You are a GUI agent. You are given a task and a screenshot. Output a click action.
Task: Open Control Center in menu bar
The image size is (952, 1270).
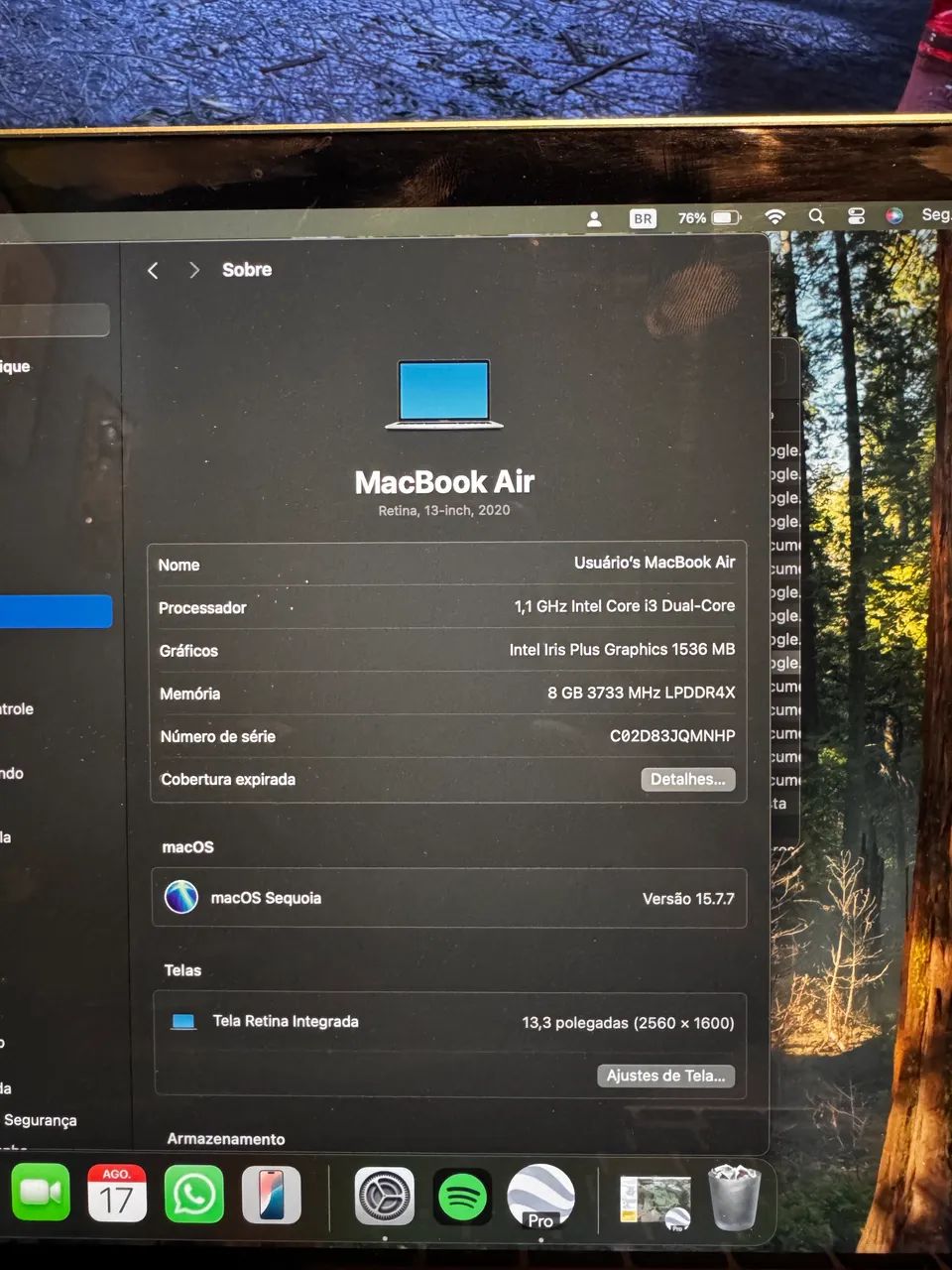click(x=856, y=215)
